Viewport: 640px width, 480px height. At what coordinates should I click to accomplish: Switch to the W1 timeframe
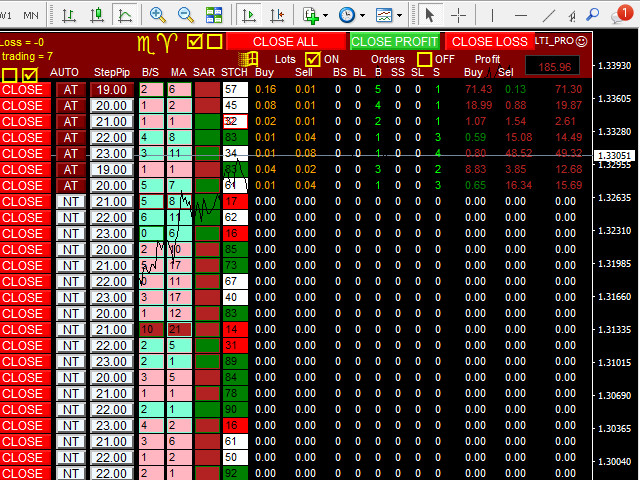coord(6,16)
